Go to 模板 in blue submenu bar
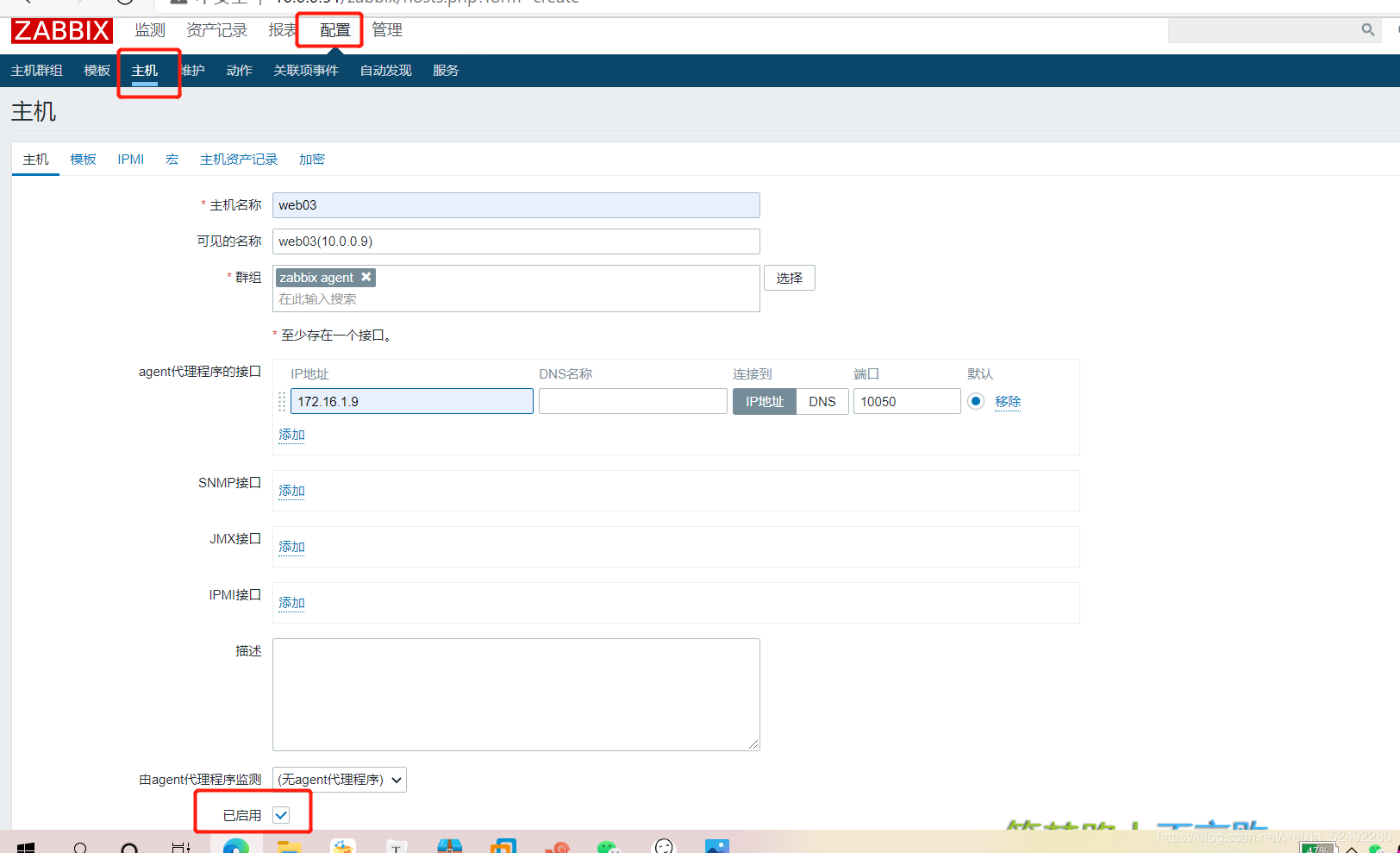The width and height of the screenshot is (1400, 853). tap(97, 71)
